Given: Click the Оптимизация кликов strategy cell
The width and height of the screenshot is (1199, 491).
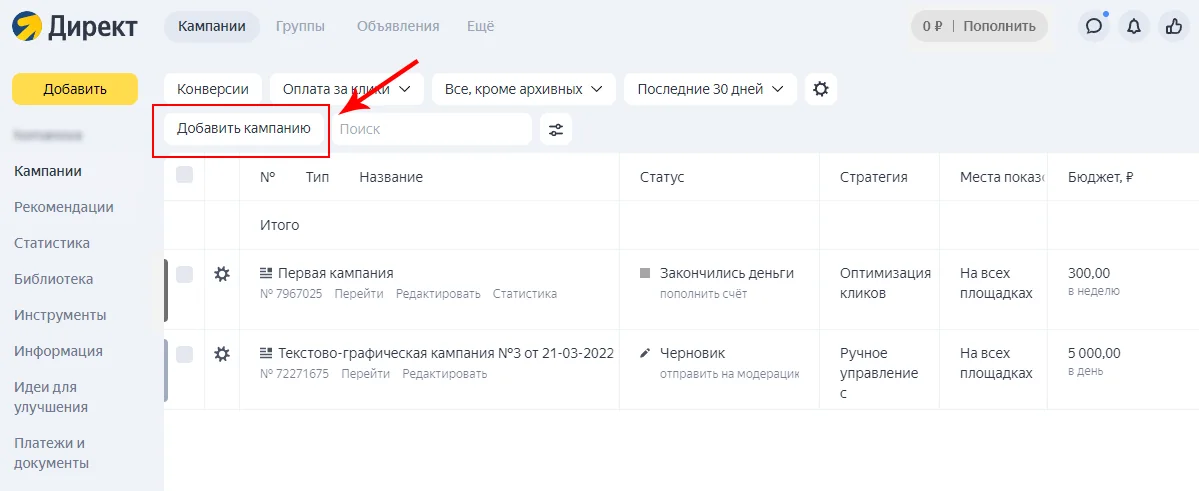Looking at the screenshot, I should coord(885,283).
